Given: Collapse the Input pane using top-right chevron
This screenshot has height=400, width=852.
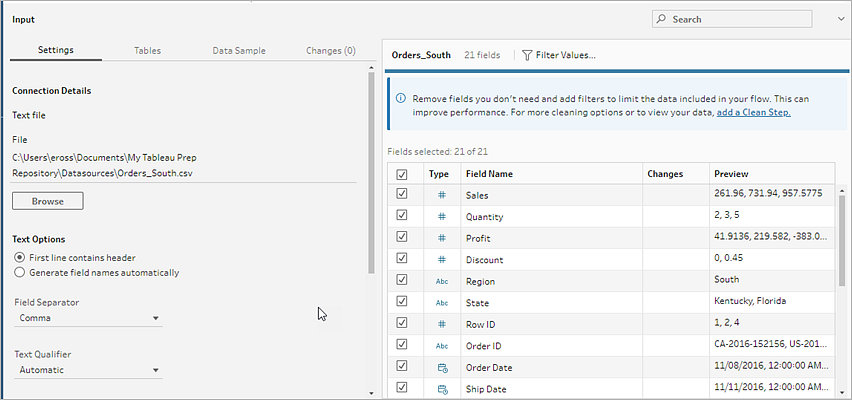Looking at the screenshot, I should (841, 19).
